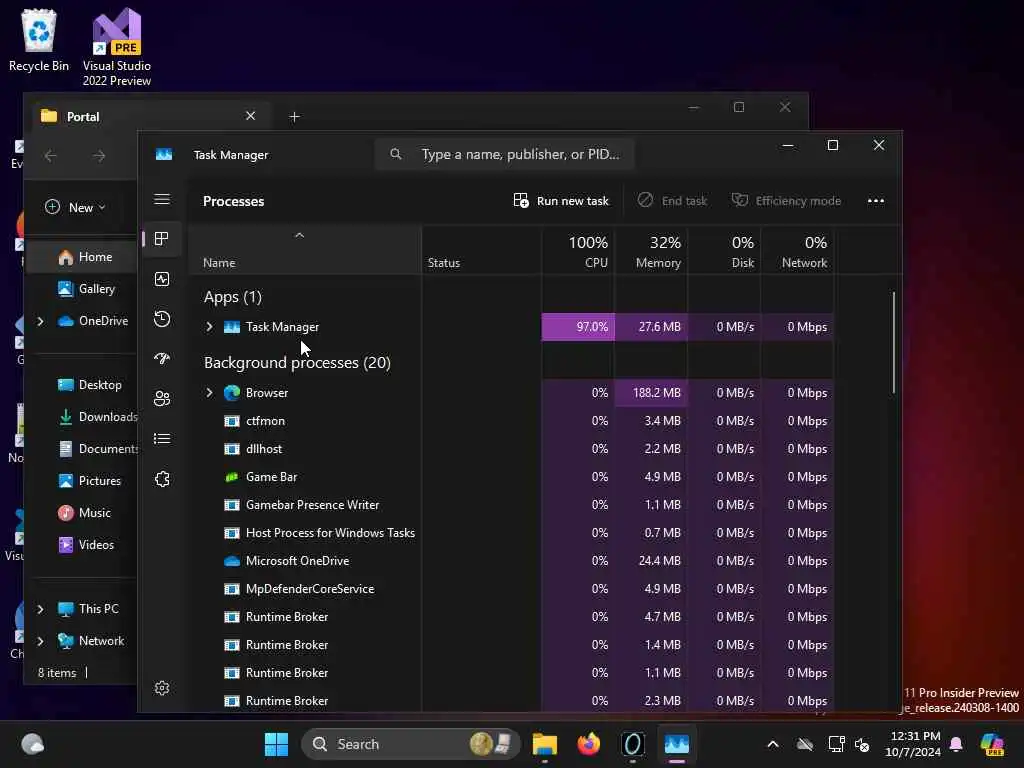This screenshot has width=1024, height=768.
Task: Click the Microsoft Edge Browser process icon
Action: (x=232, y=392)
